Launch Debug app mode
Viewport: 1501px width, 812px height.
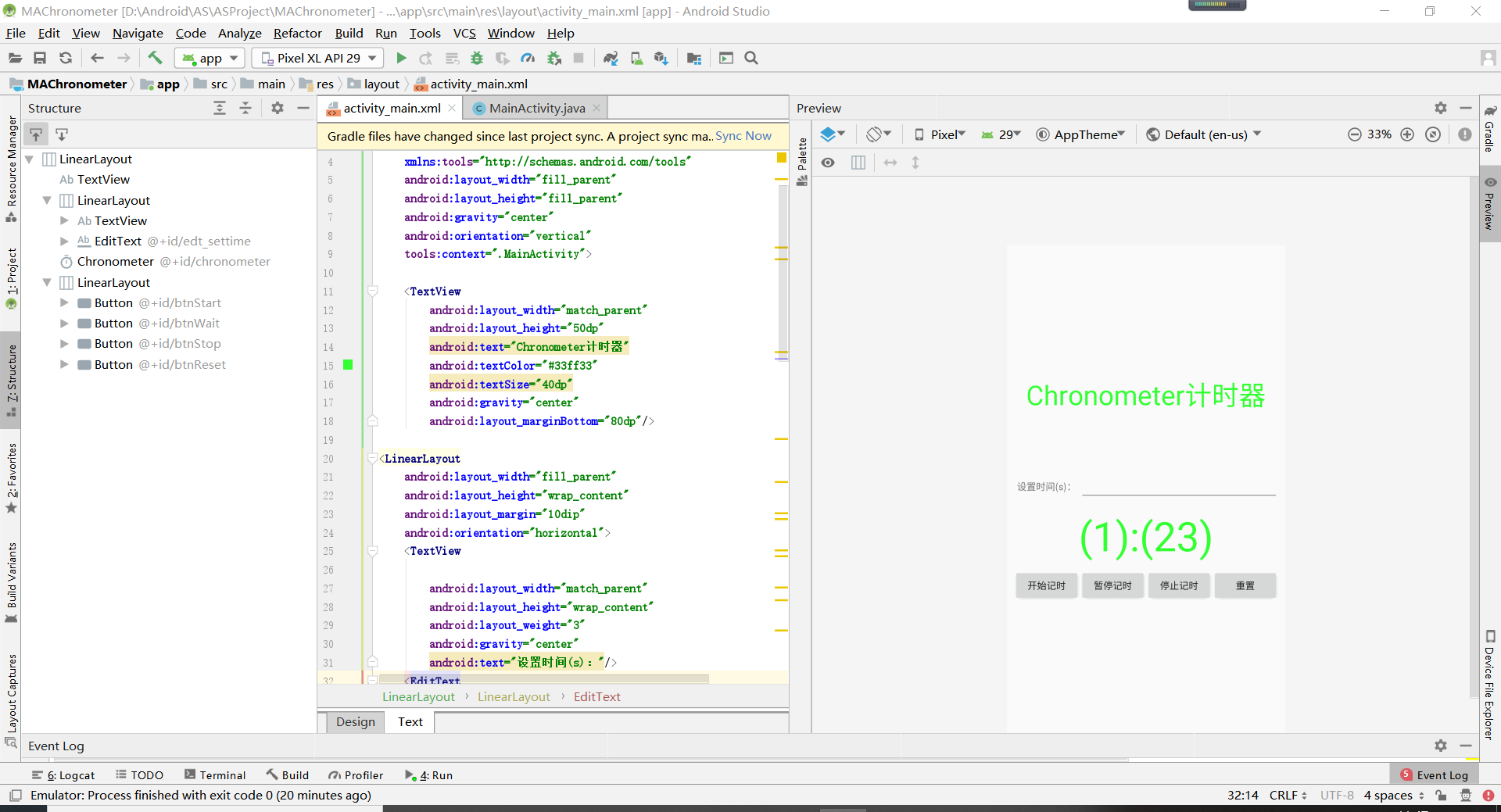(477, 58)
